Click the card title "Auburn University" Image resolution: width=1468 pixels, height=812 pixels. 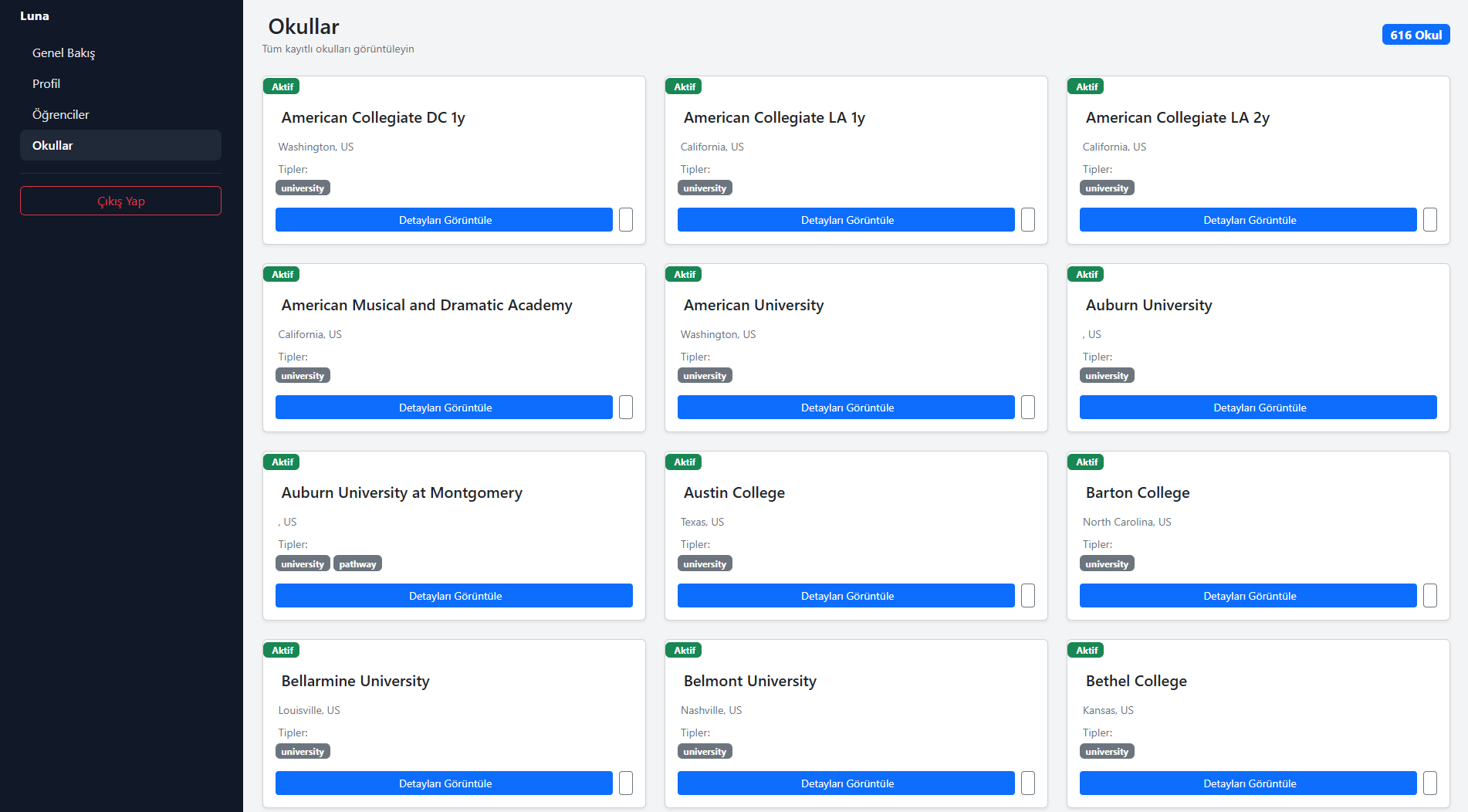pos(1148,305)
